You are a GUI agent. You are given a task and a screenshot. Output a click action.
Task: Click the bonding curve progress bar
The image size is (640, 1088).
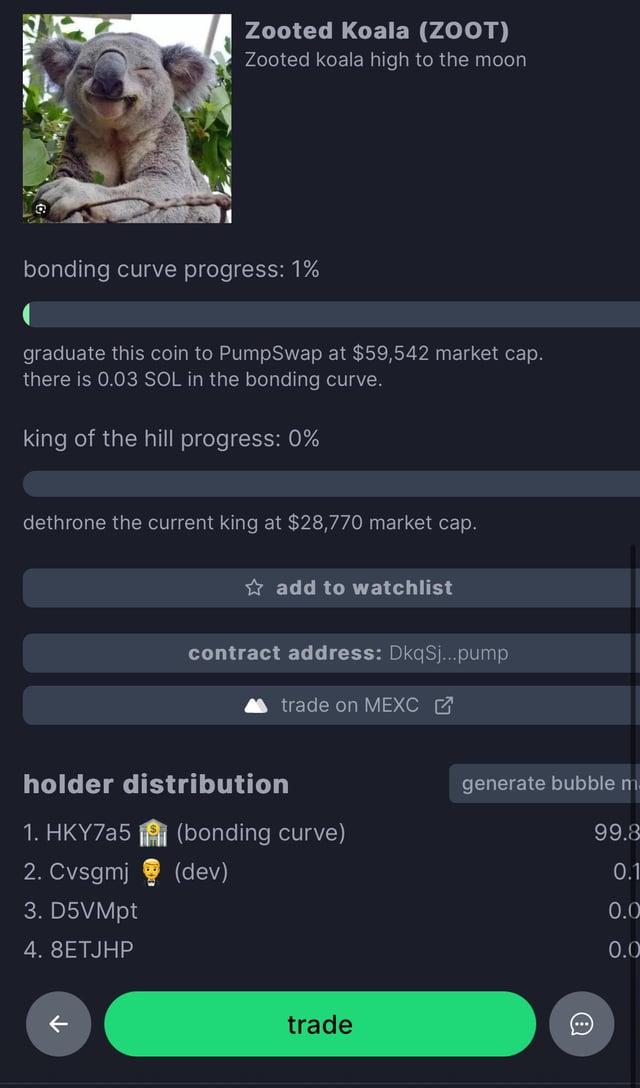click(330, 314)
